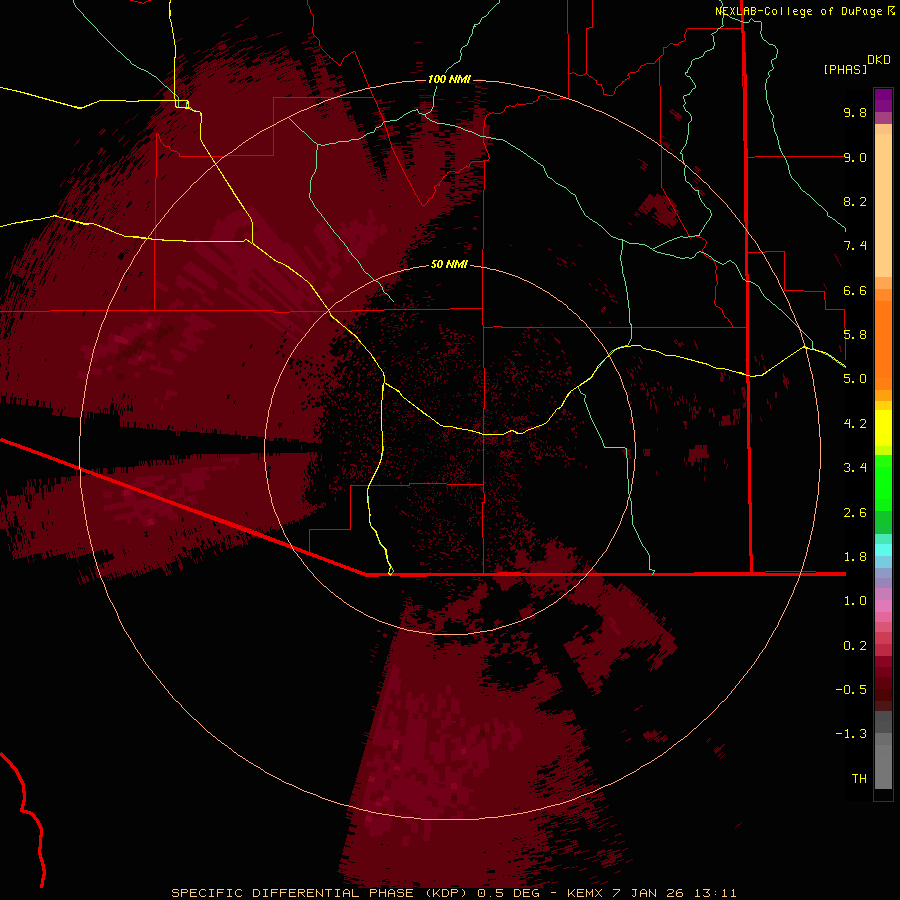Click the 9.0 value on the legend
The image size is (900, 900).
click(x=855, y=157)
